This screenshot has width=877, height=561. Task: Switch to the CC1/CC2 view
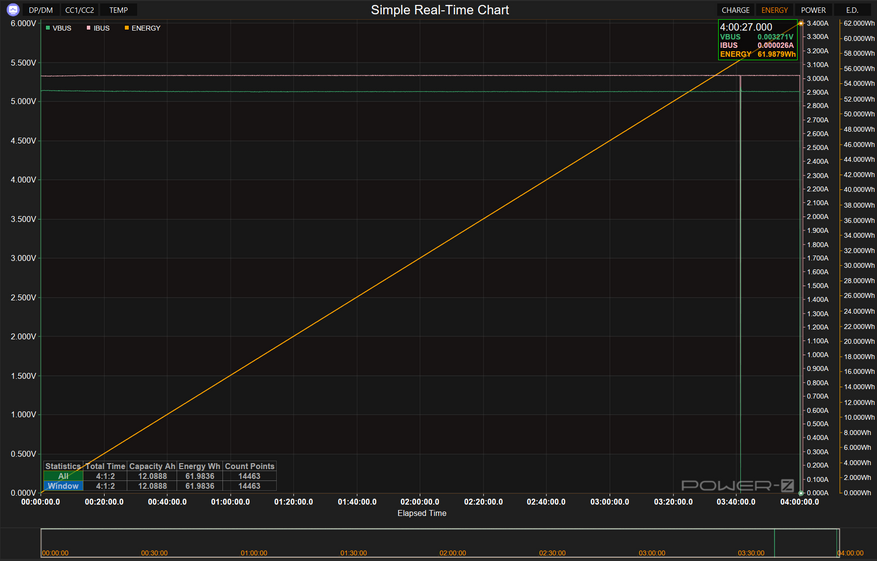click(x=80, y=10)
